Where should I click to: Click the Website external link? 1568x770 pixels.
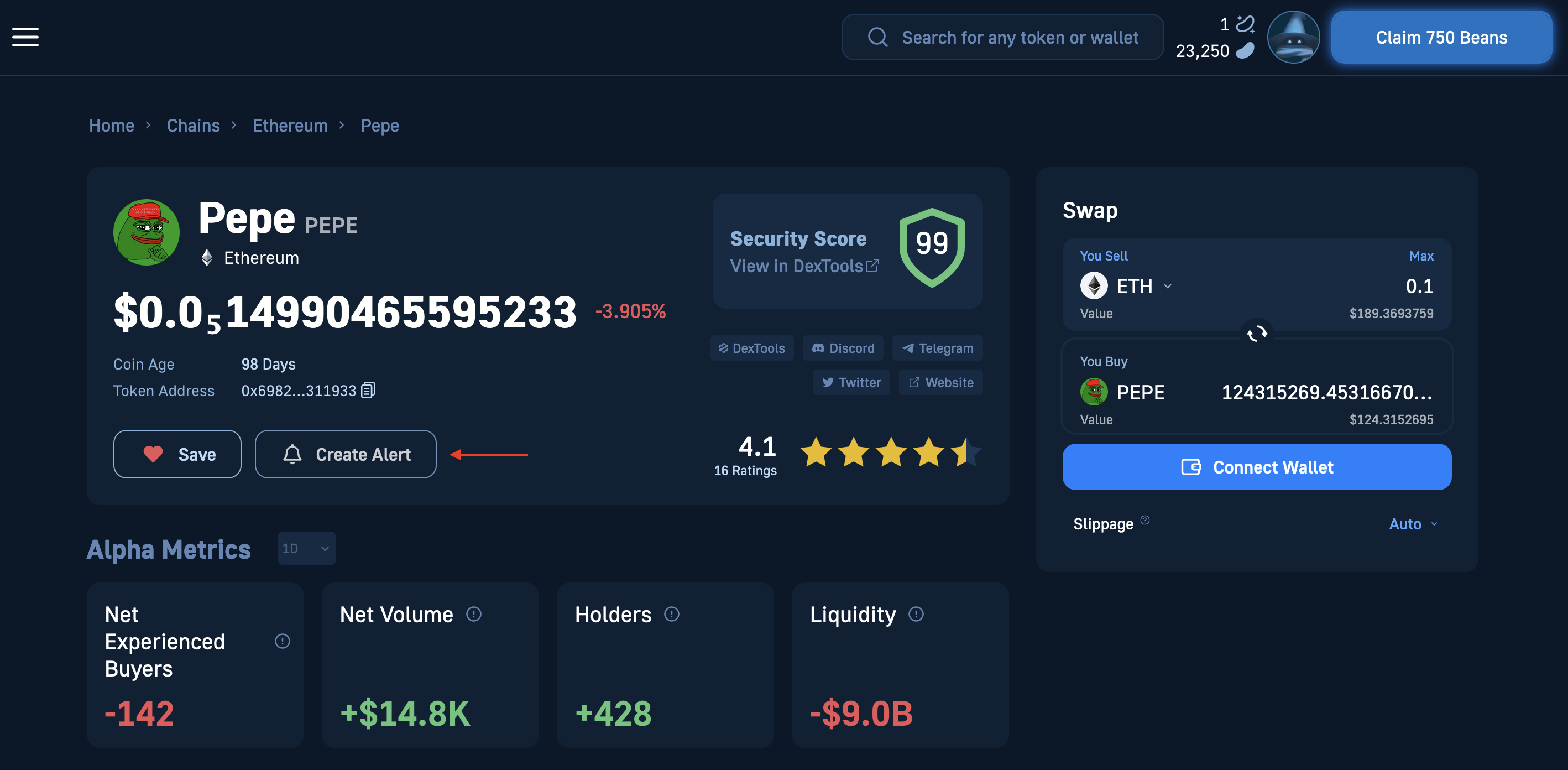click(940, 382)
